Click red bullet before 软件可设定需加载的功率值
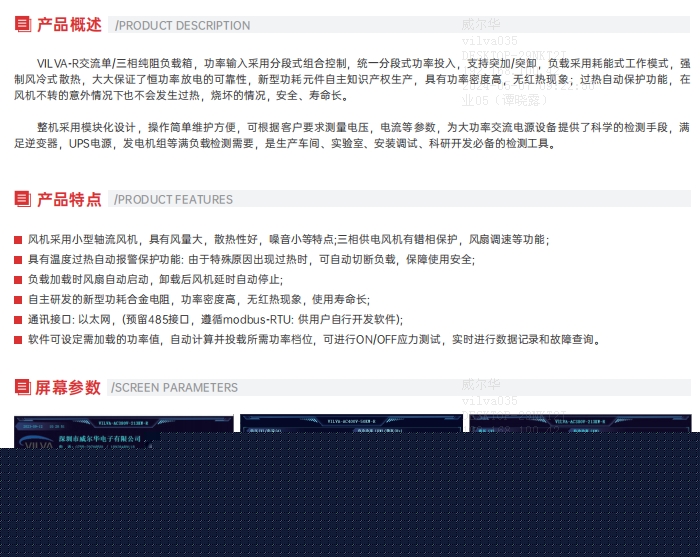Screen dimensions: 700x557 18,340
